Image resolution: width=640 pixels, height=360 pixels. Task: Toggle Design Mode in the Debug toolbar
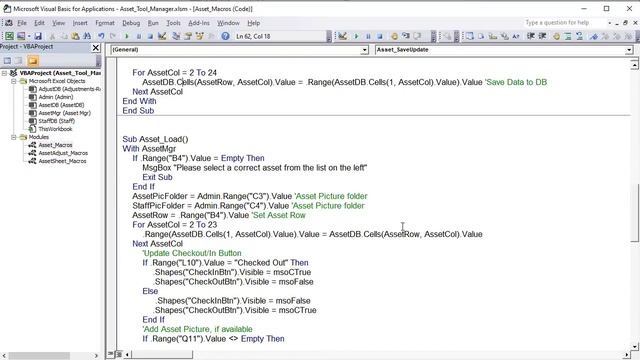point(342,36)
